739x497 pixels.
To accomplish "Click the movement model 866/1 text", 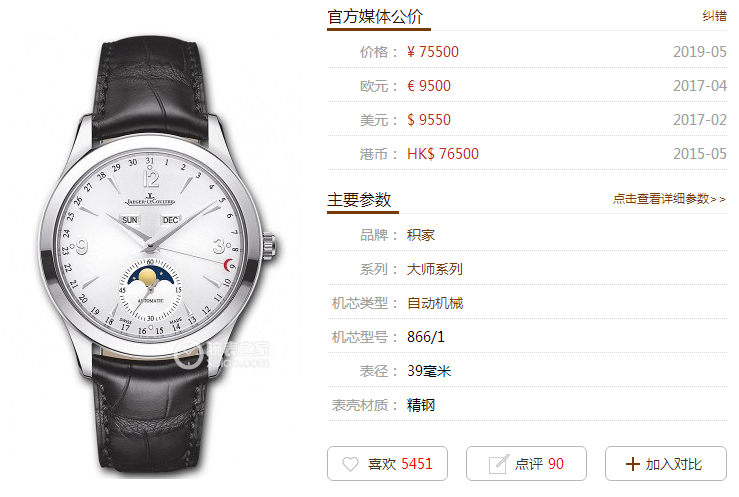I will tap(426, 337).
